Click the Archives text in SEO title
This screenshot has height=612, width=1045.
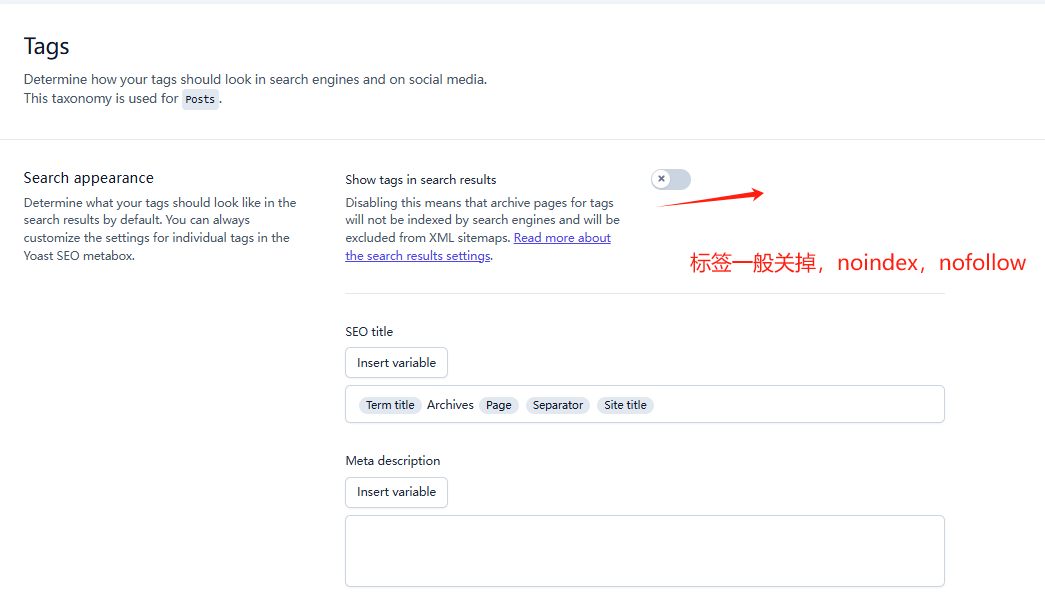(x=451, y=405)
